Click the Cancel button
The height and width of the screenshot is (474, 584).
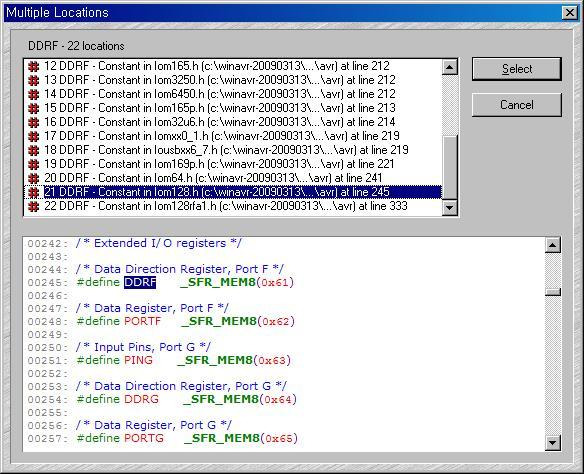[517, 105]
